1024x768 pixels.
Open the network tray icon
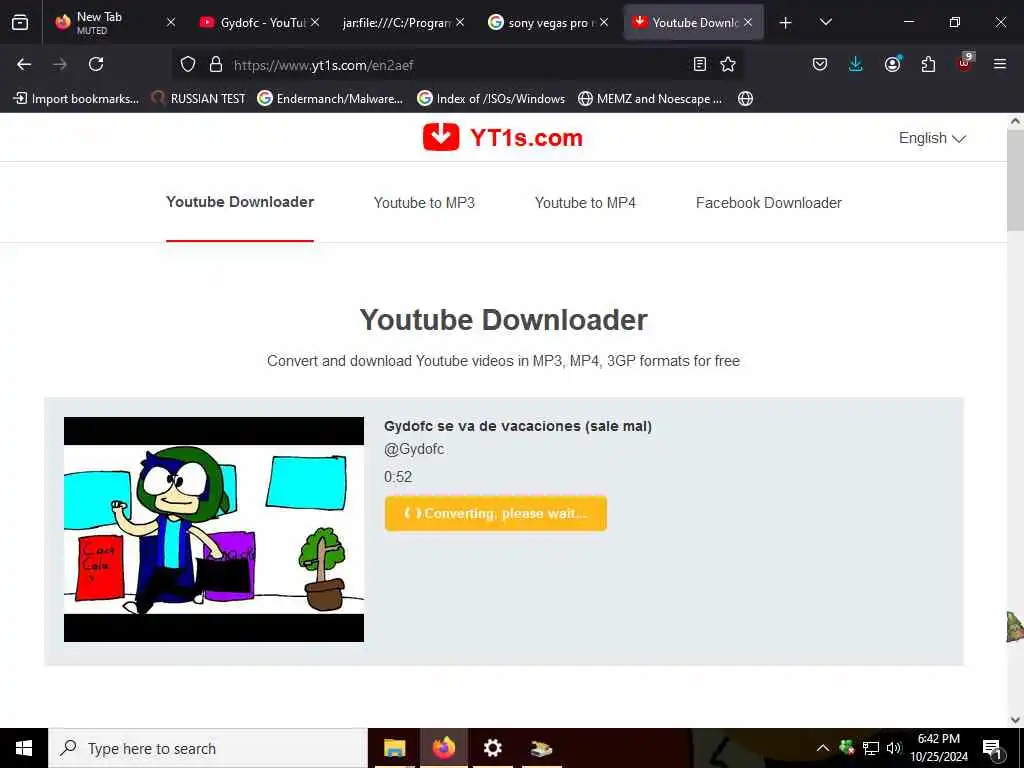click(871, 748)
